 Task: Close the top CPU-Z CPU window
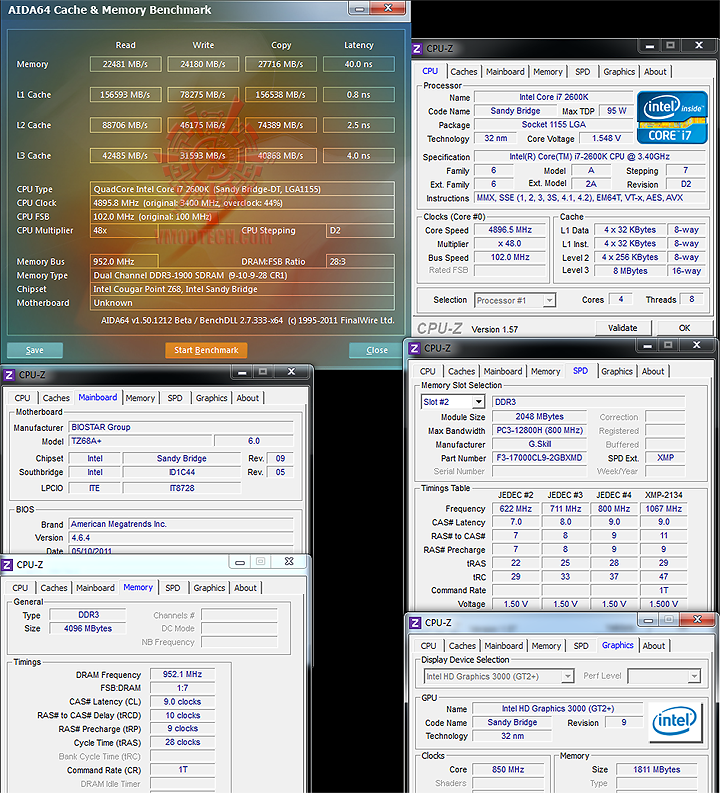point(699,46)
